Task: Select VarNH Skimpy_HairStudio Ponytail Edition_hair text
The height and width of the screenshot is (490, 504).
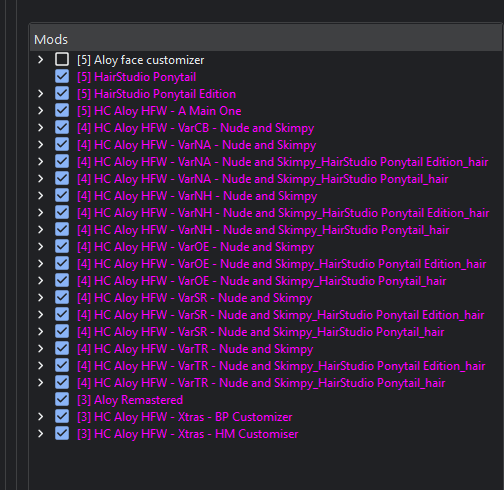Action: [x=283, y=213]
